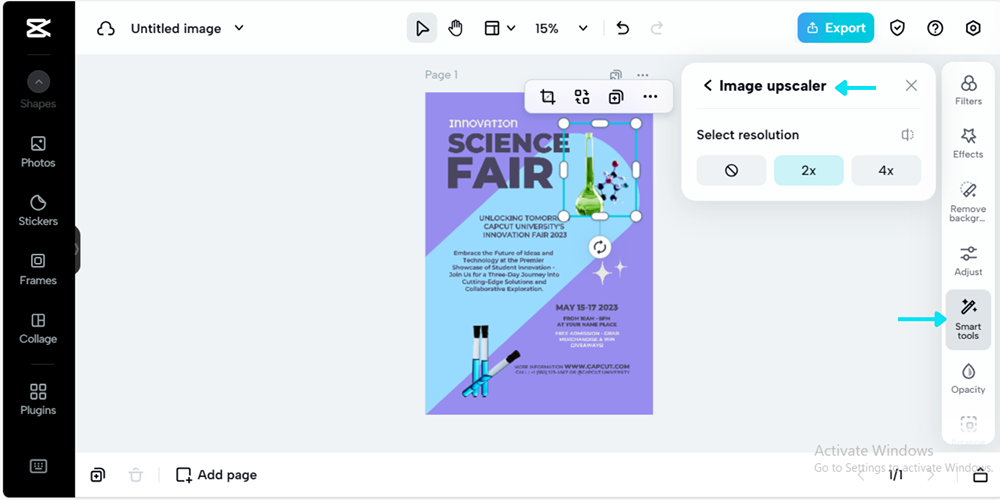
Task: Click the rotate handle below the selected image
Action: pos(599,247)
